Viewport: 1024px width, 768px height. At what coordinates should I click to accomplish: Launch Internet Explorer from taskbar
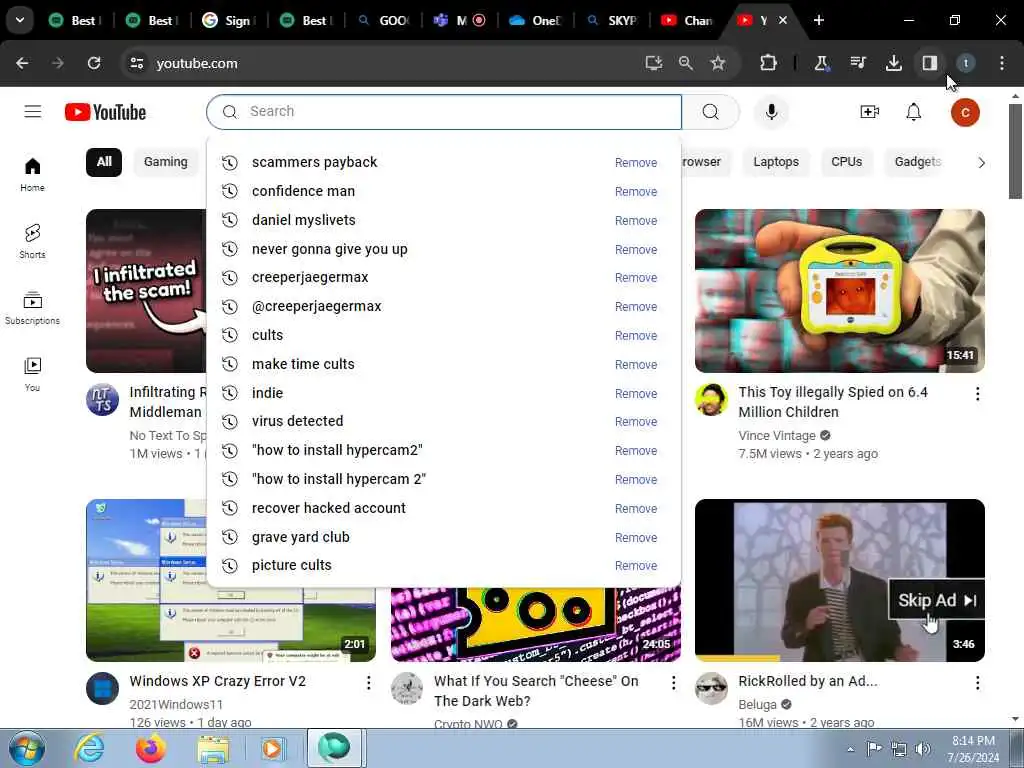(88, 748)
